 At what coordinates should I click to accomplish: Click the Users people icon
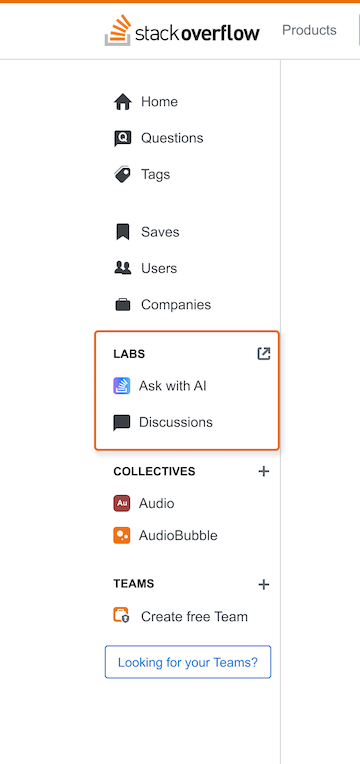123,268
